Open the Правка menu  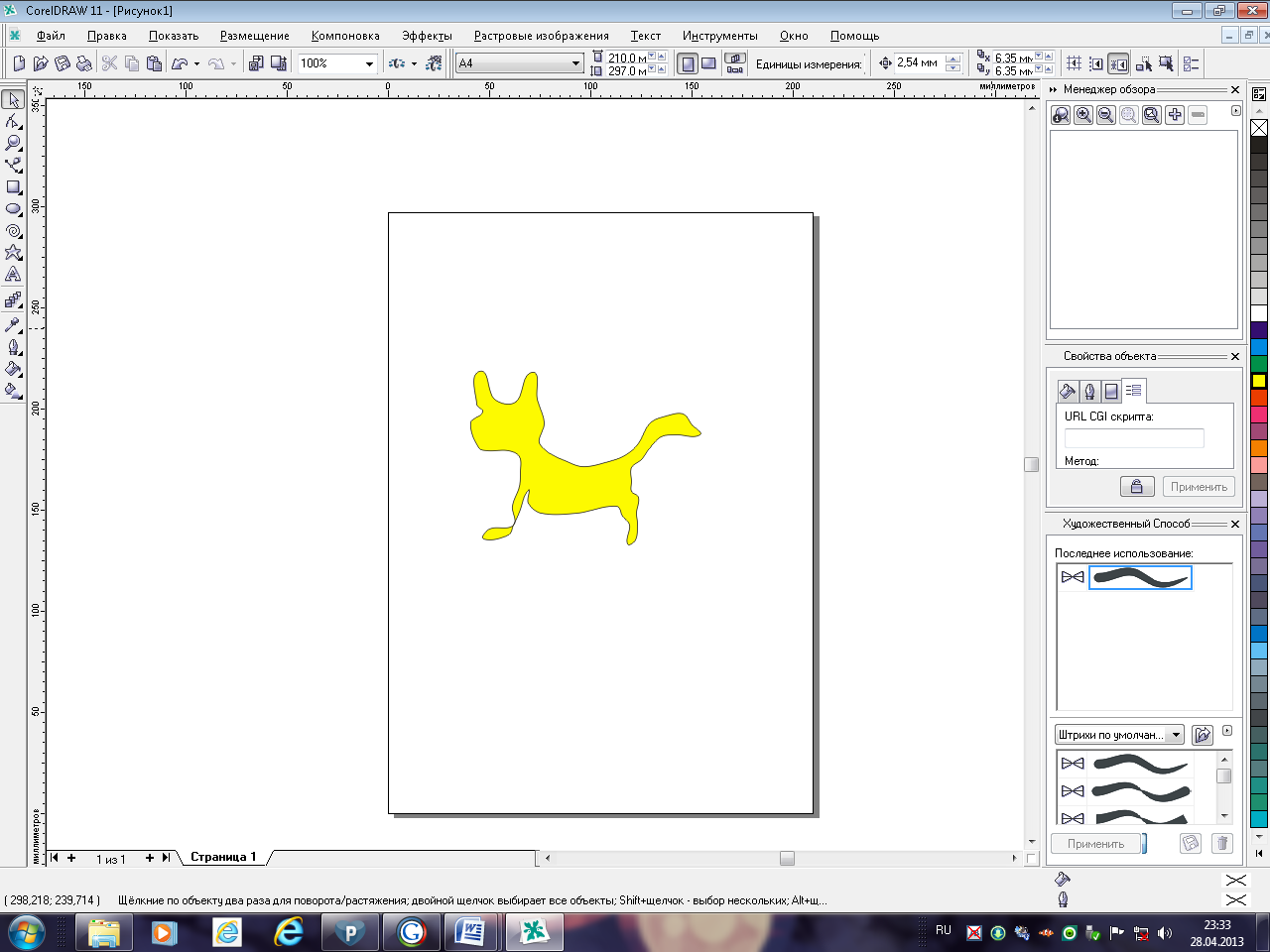coord(107,36)
